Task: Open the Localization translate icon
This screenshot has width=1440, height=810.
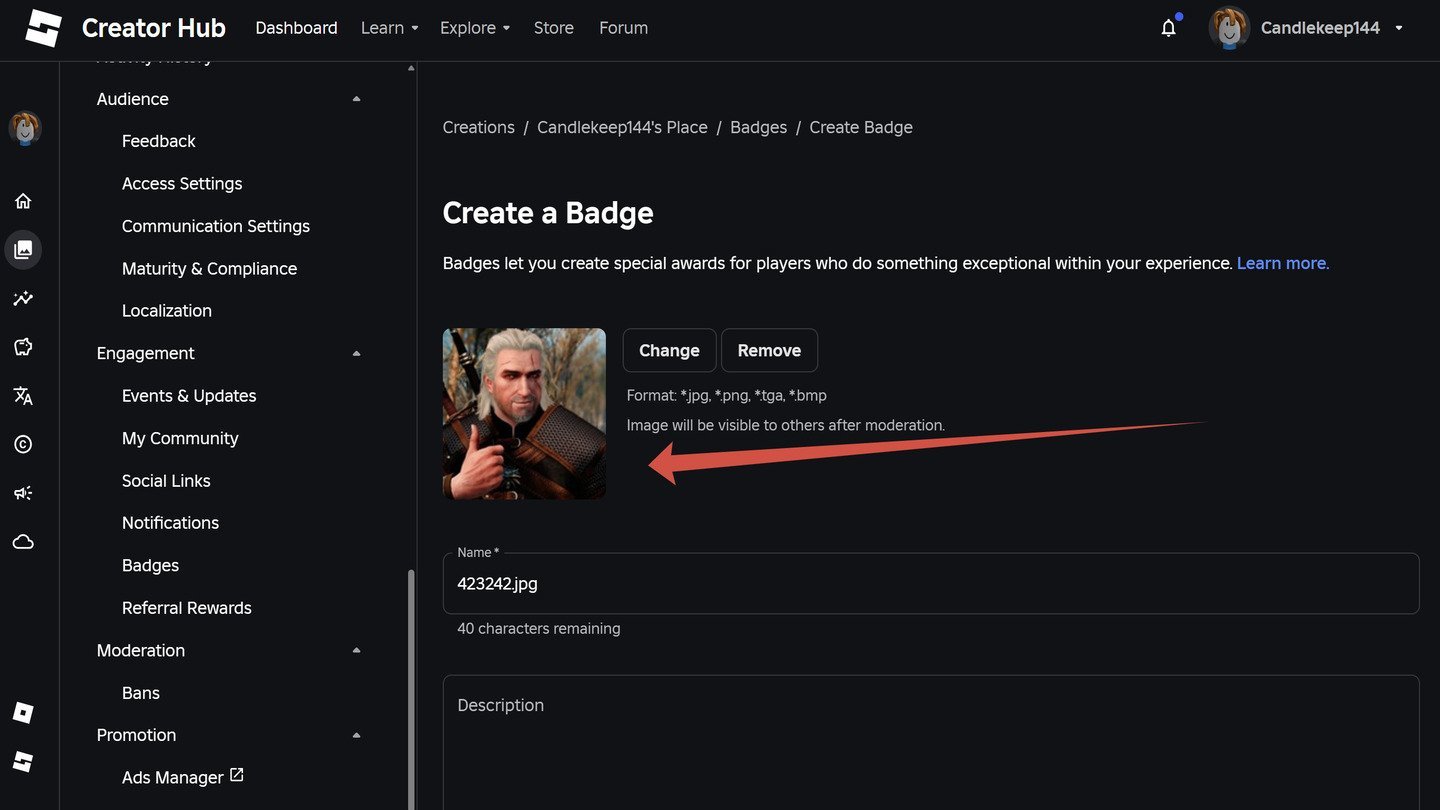Action: point(23,395)
